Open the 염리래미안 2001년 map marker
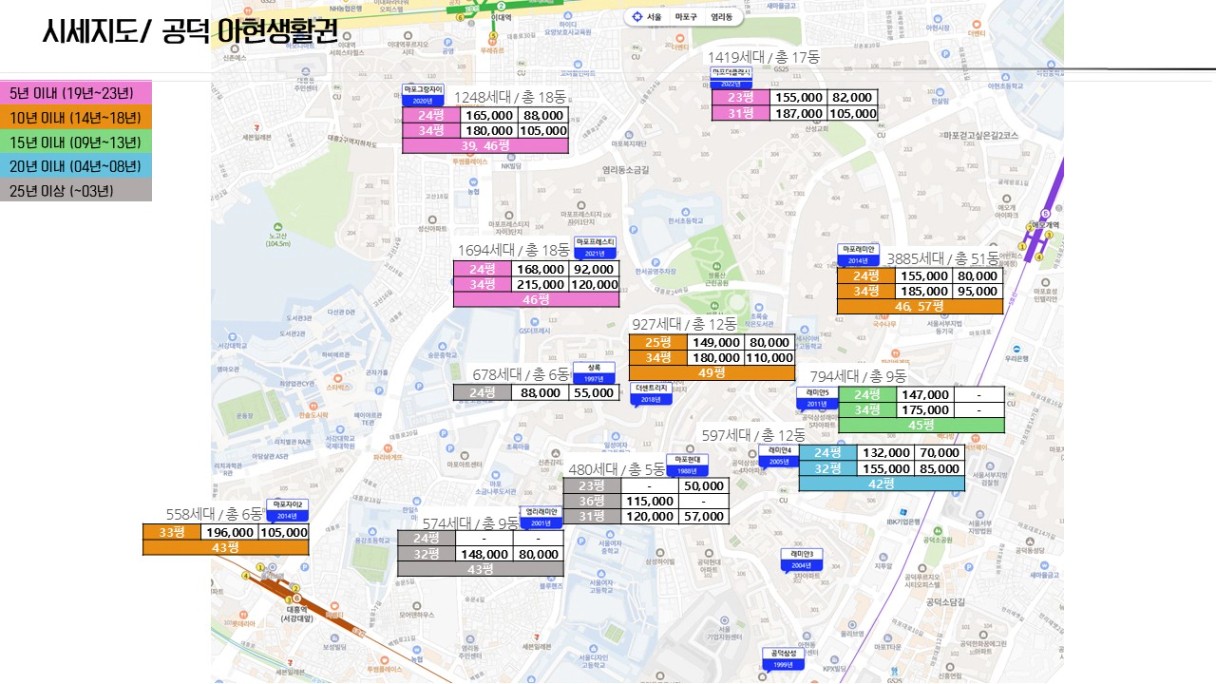Screen dimensions: 1216x684 point(541,517)
